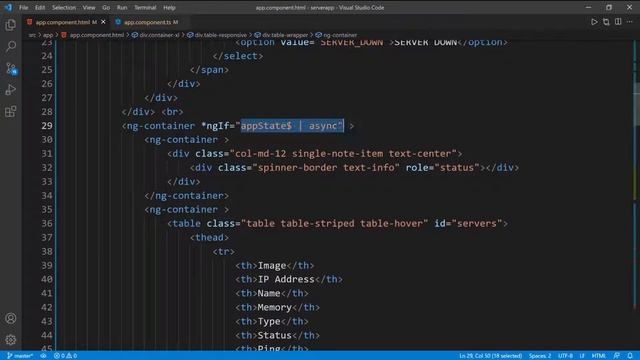The image size is (640, 360).
Task: Click *ngIf attribute on line 29
Action: click(215, 126)
